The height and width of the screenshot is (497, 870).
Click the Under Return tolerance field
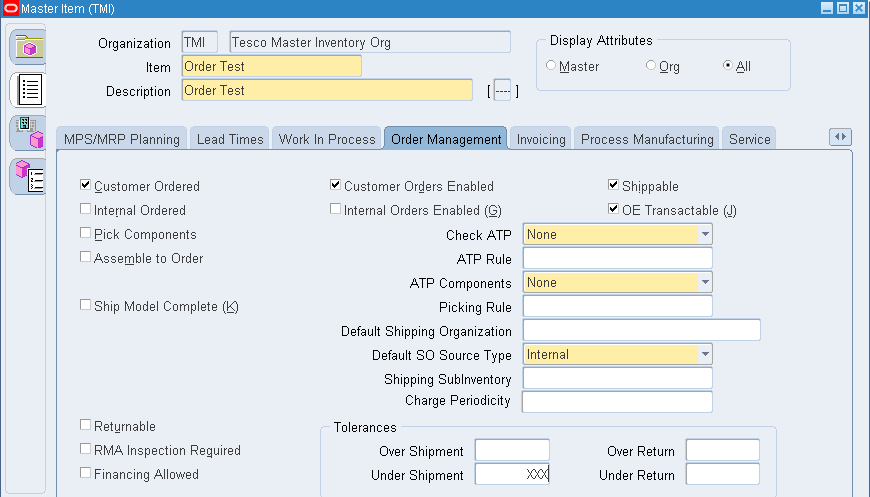(723, 474)
